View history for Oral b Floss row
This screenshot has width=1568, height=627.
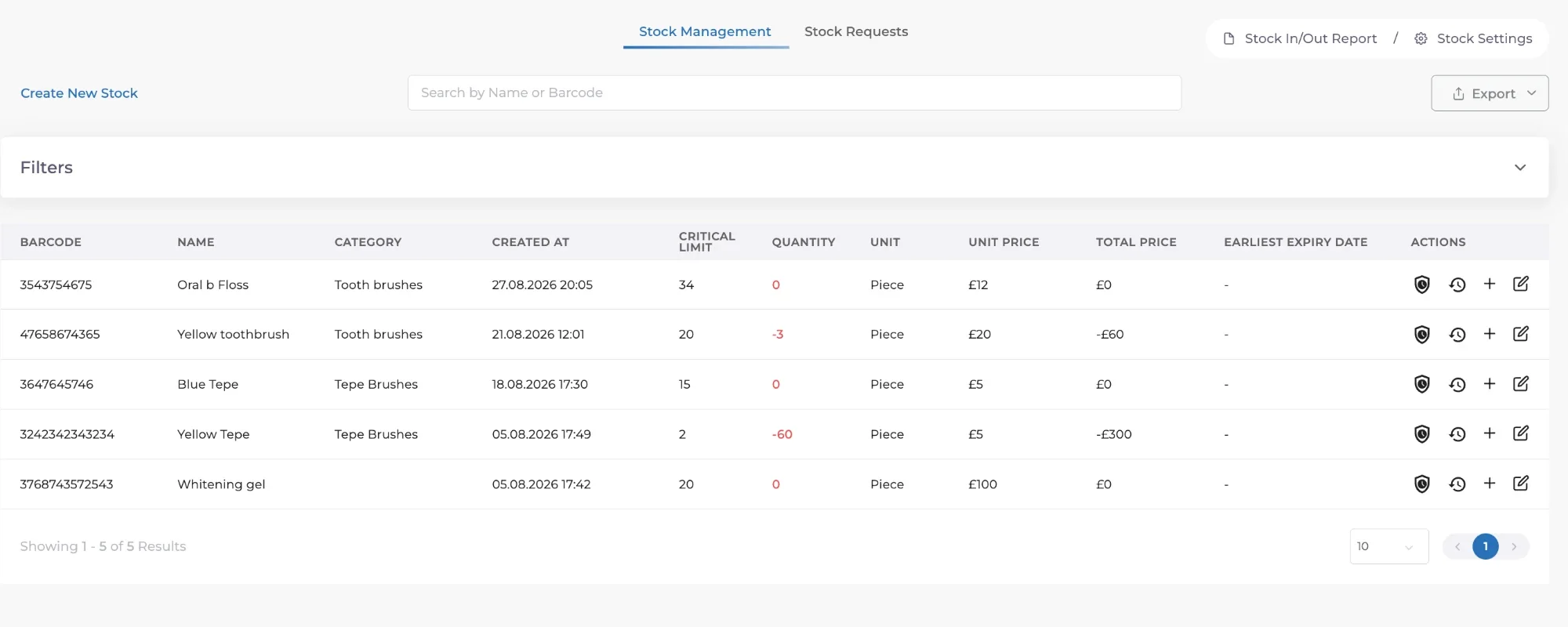click(x=1457, y=285)
